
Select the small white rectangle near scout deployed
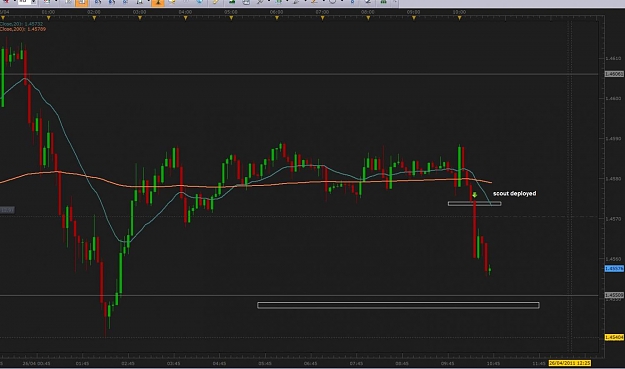(474, 204)
